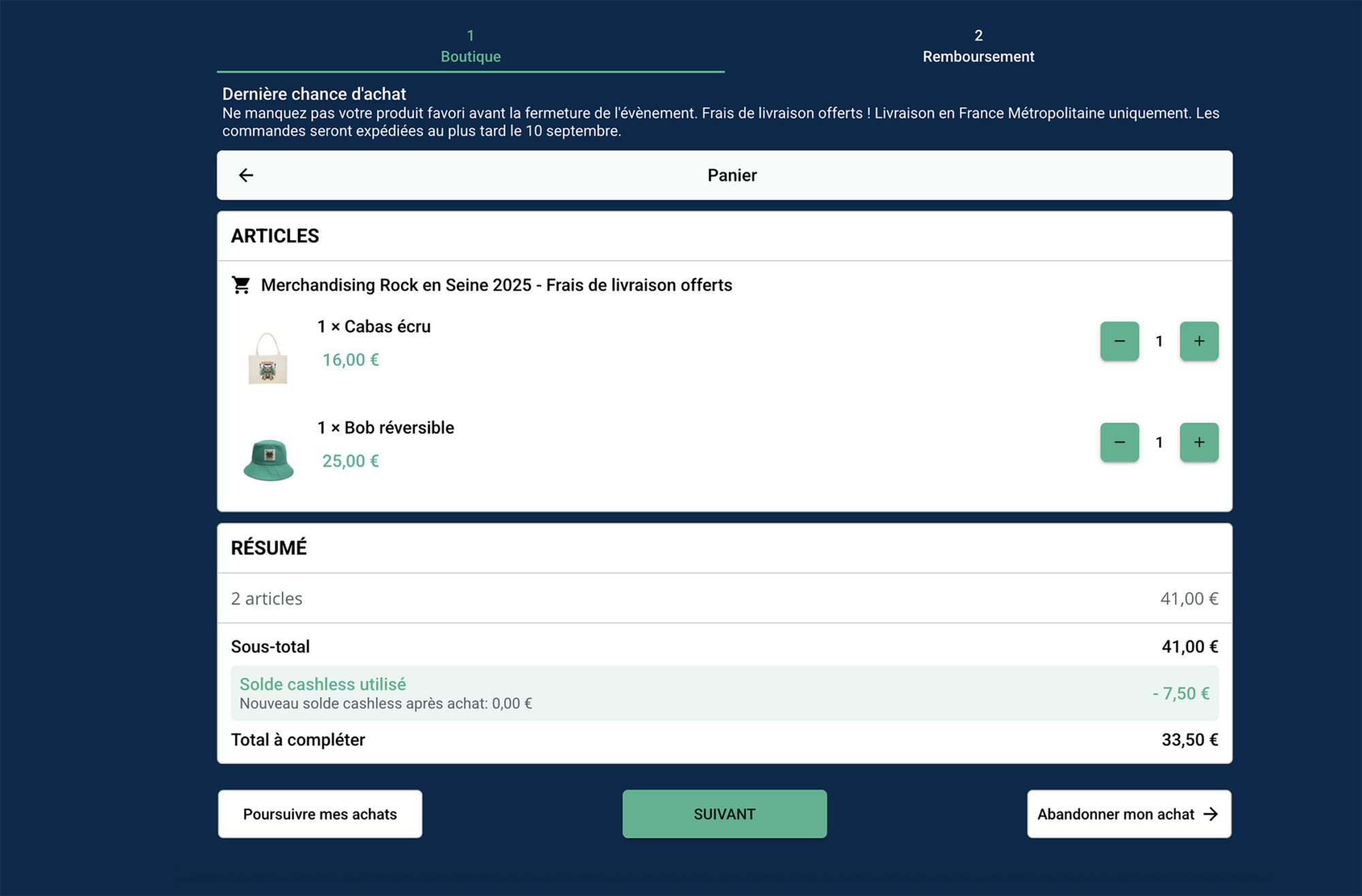The image size is (1362, 896).
Task: Click the Merchandising Rock en Seine 2025 heading
Action: 496,285
